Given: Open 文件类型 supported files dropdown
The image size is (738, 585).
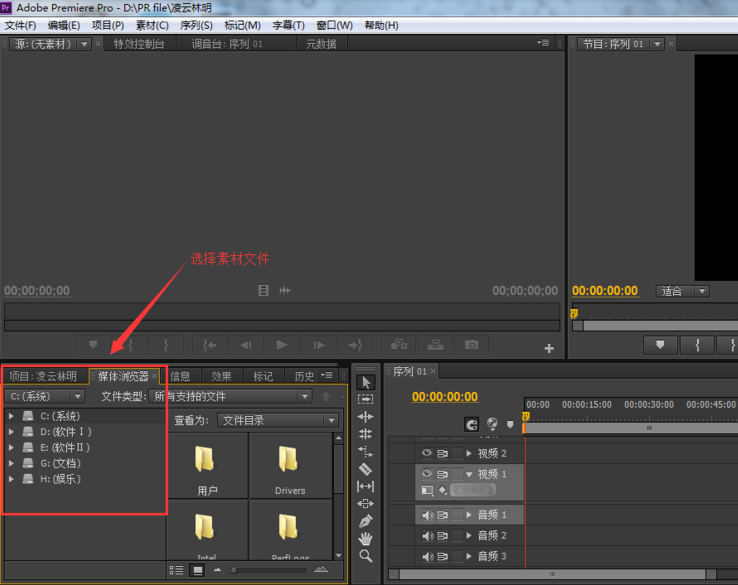Looking at the screenshot, I should click(230, 396).
